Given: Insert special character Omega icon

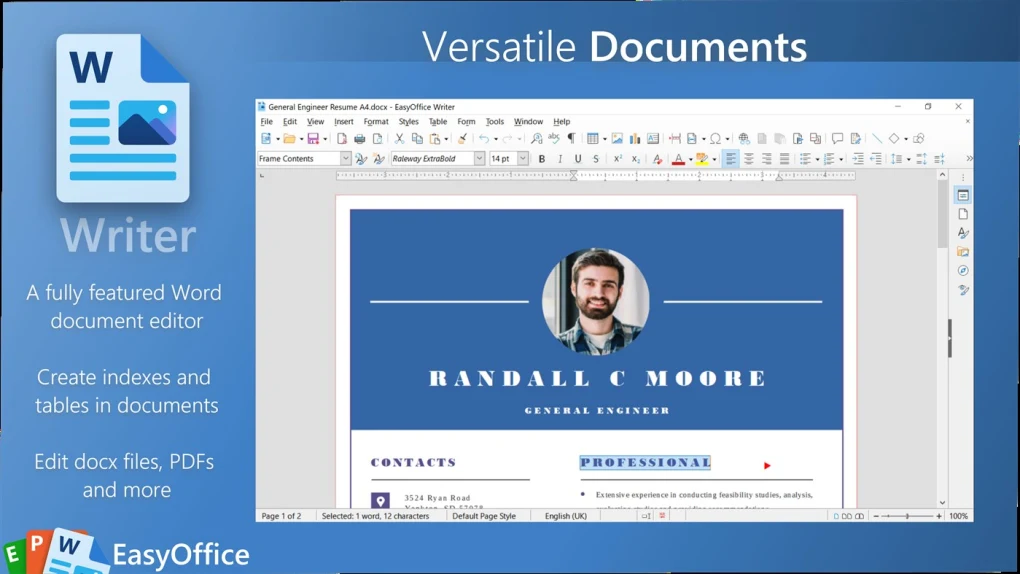Looking at the screenshot, I should click(715, 139).
